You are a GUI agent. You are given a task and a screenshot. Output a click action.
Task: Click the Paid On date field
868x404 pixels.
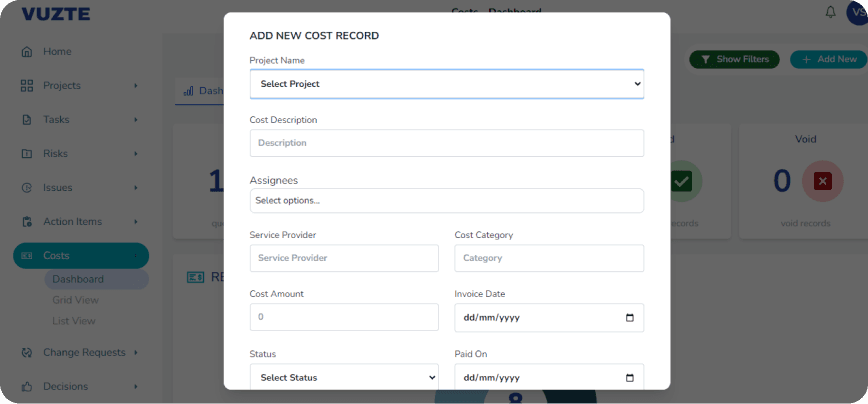point(549,377)
